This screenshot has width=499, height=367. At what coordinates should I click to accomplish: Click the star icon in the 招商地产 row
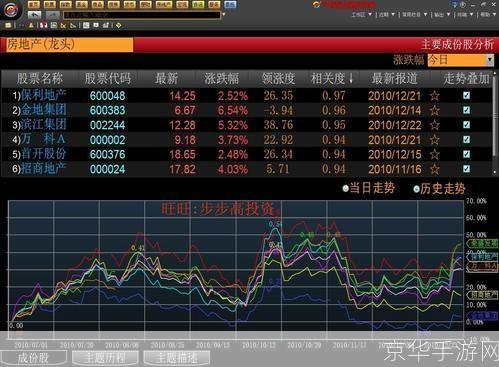tap(434, 169)
